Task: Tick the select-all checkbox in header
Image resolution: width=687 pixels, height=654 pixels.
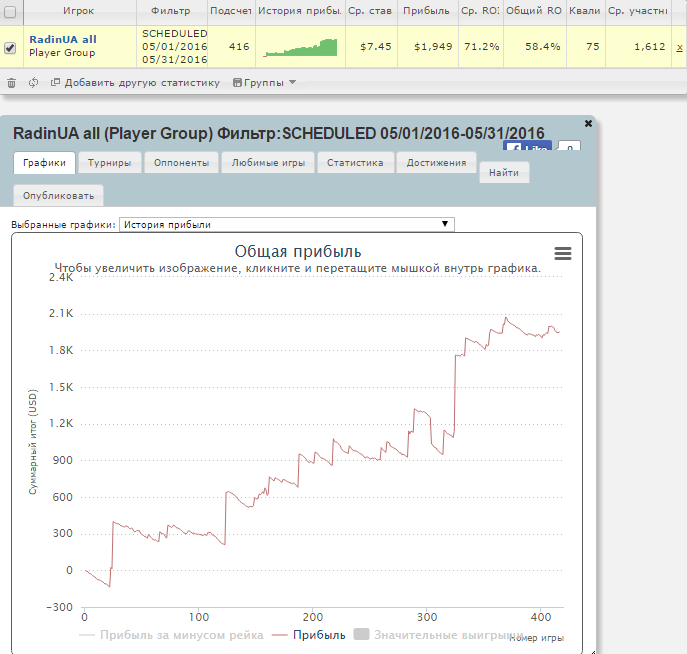Action: coord(10,12)
